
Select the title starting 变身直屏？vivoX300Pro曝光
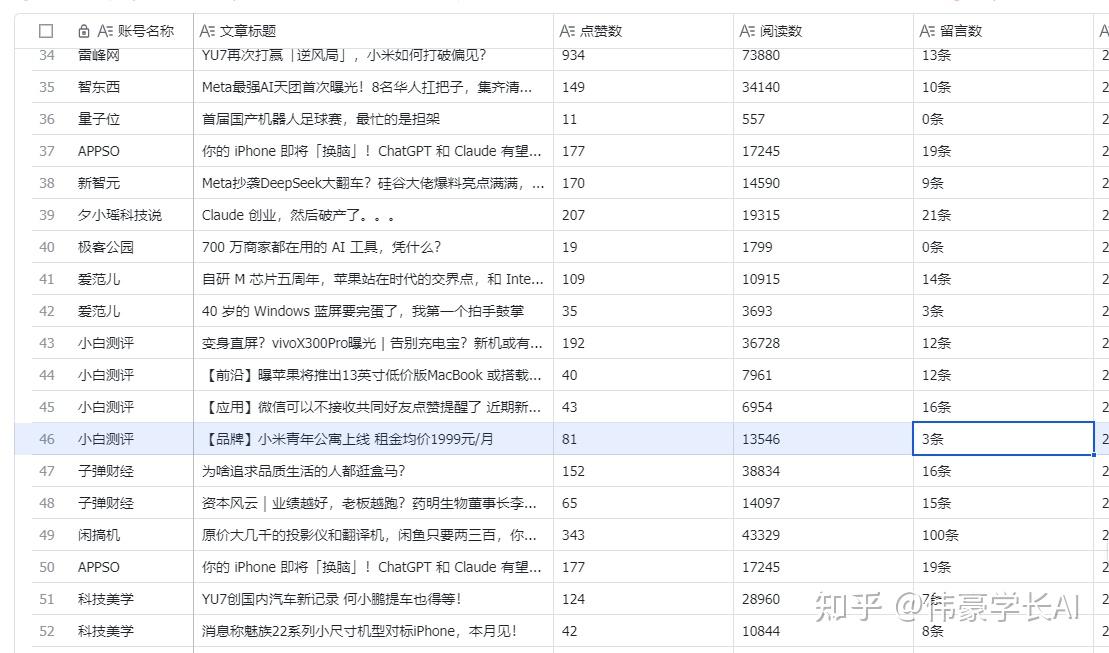click(x=372, y=343)
